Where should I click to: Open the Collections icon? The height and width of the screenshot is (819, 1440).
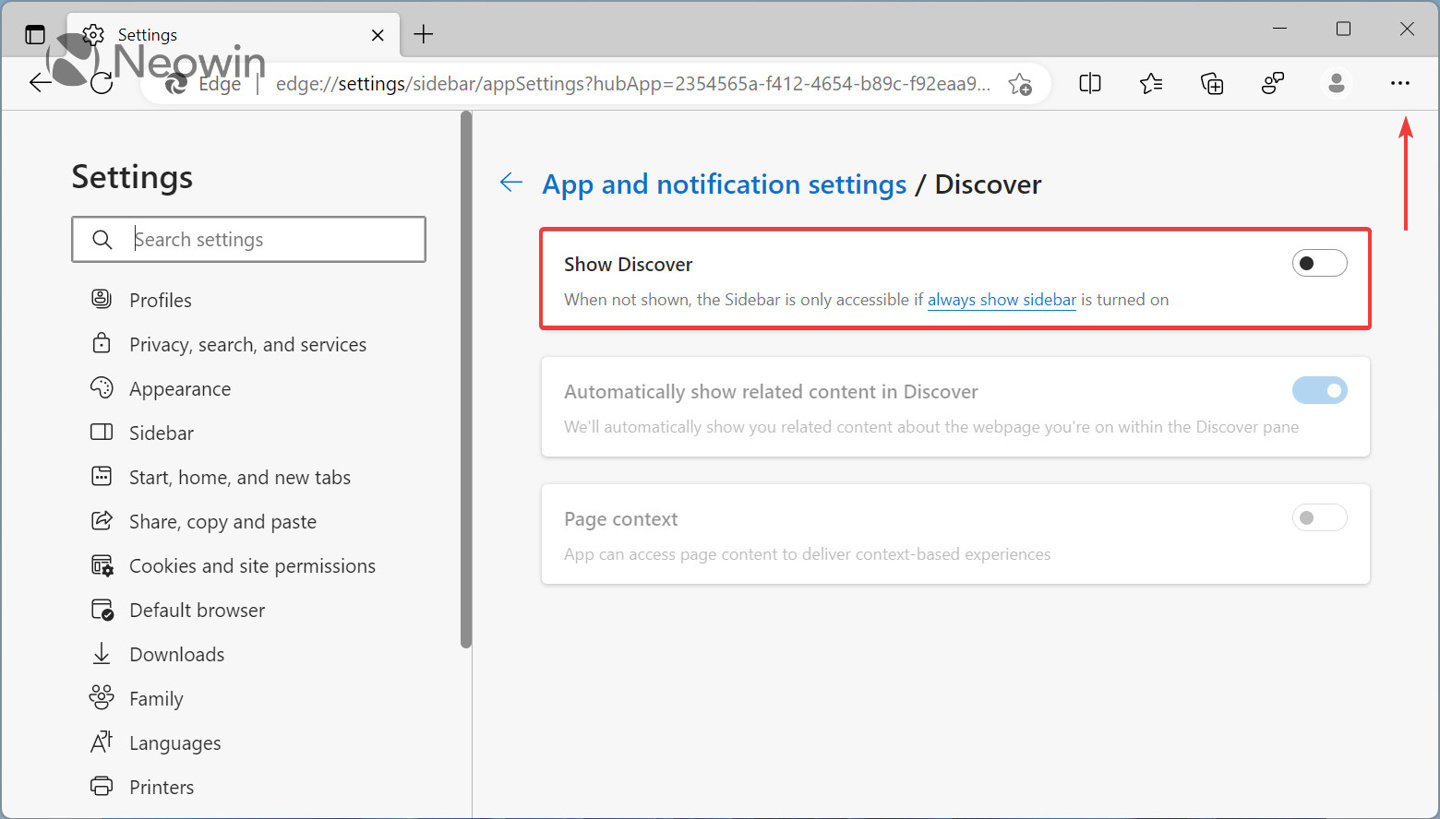1211,83
